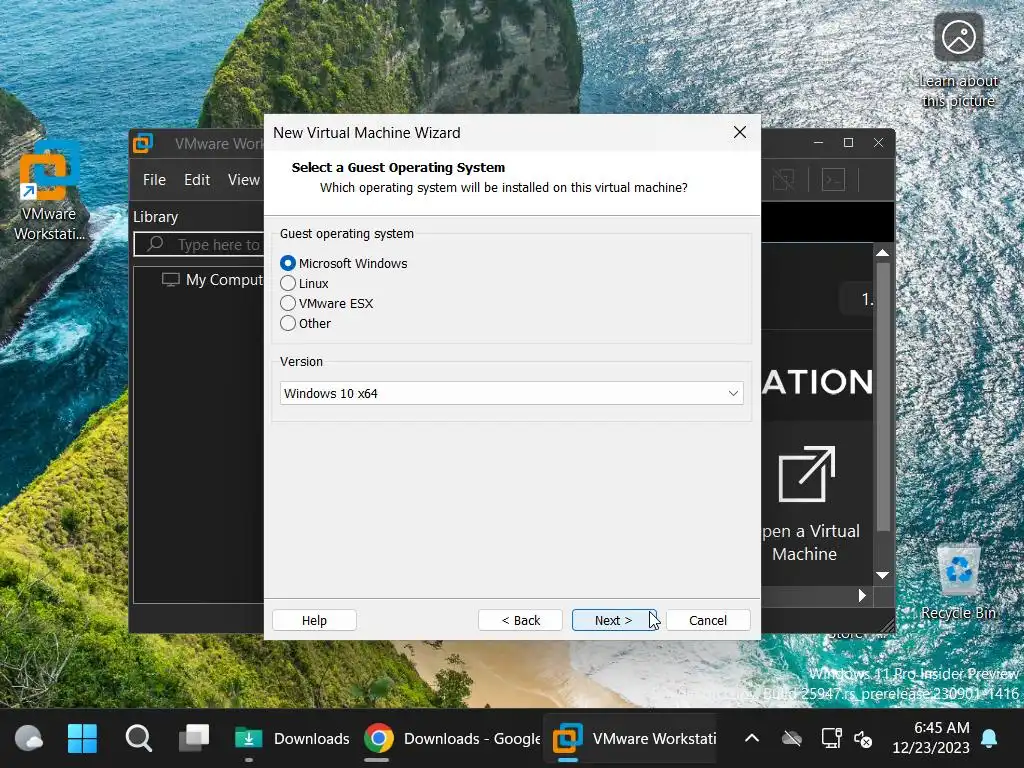Open the Version dropdown showing Windows 10 x64
1024x768 pixels.
tap(511, 393)
